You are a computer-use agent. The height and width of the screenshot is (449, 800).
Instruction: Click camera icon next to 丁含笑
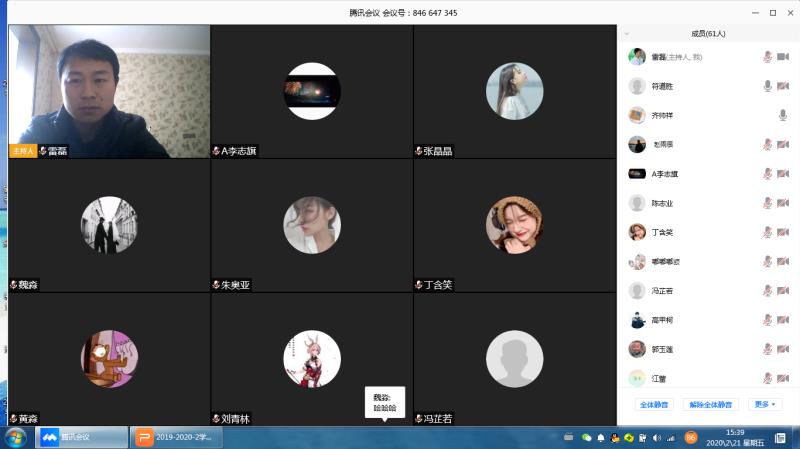782,232
